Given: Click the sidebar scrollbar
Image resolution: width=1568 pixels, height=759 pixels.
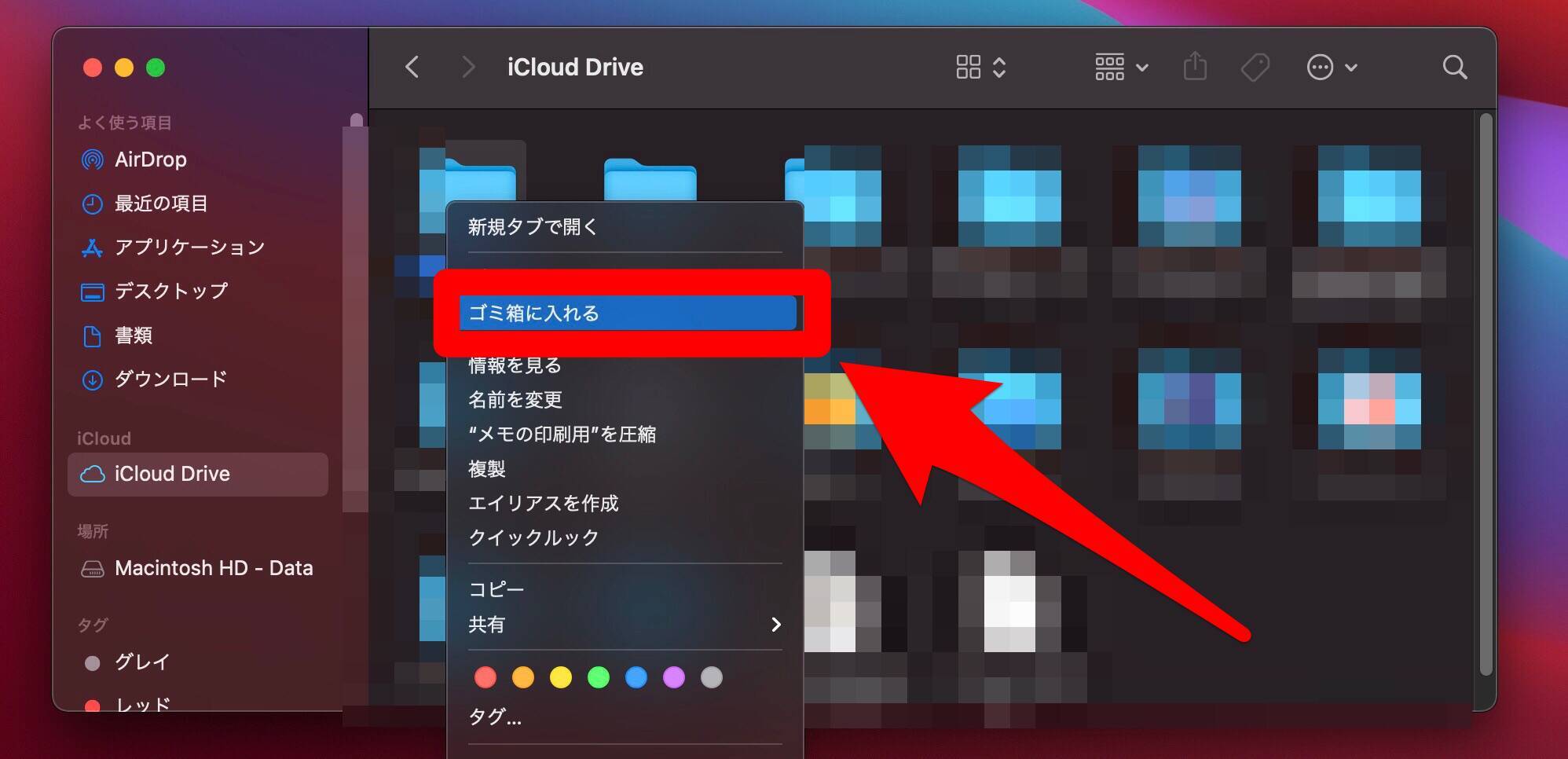Looking at the screenshot, I should [356, 314].
